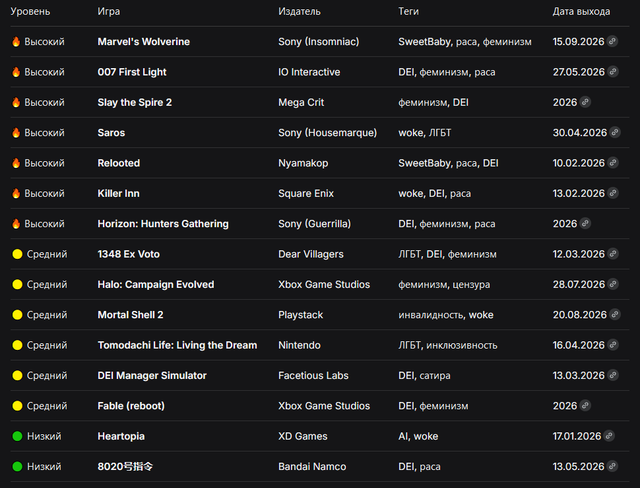Click fire icon in Saros row
640x488 pixels.
16,133
